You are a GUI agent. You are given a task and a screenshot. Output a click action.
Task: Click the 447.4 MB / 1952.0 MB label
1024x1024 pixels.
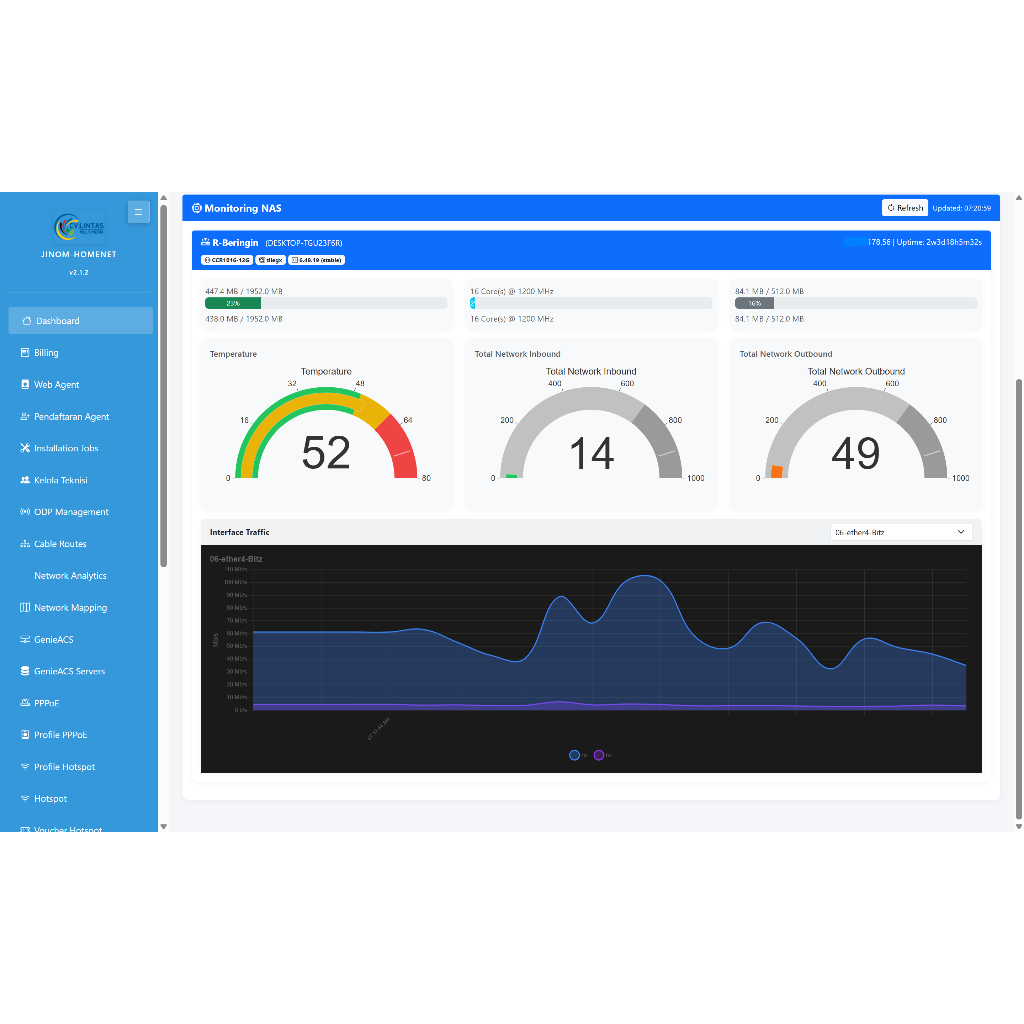[x=244, y=291]
